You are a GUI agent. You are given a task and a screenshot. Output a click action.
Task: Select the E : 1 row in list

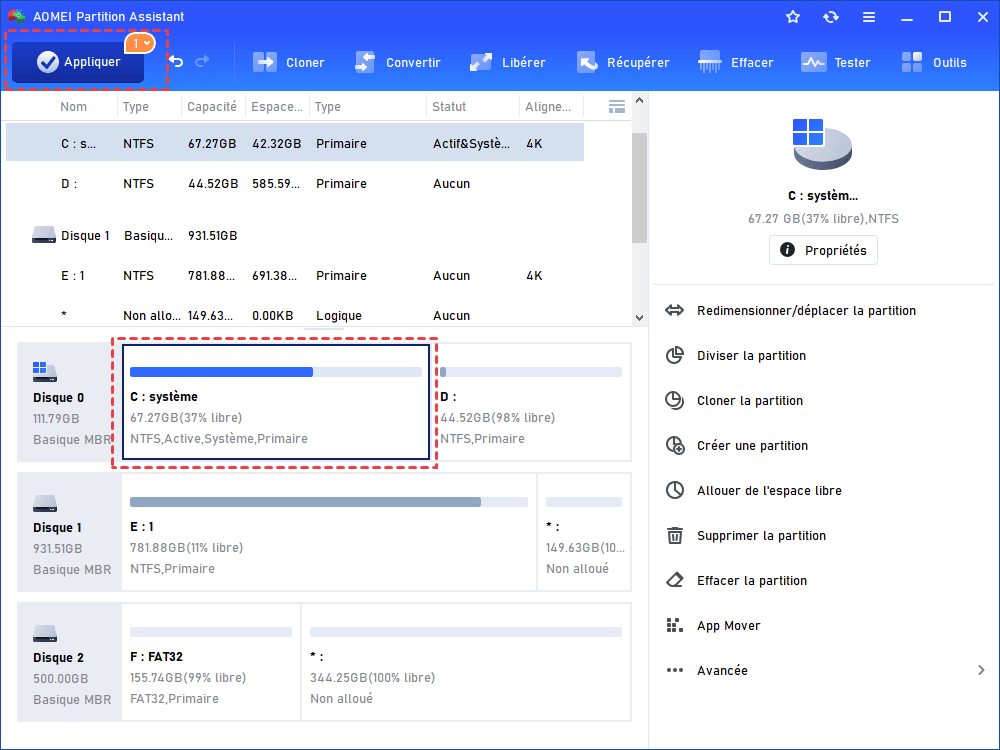(x=295, y=276)
